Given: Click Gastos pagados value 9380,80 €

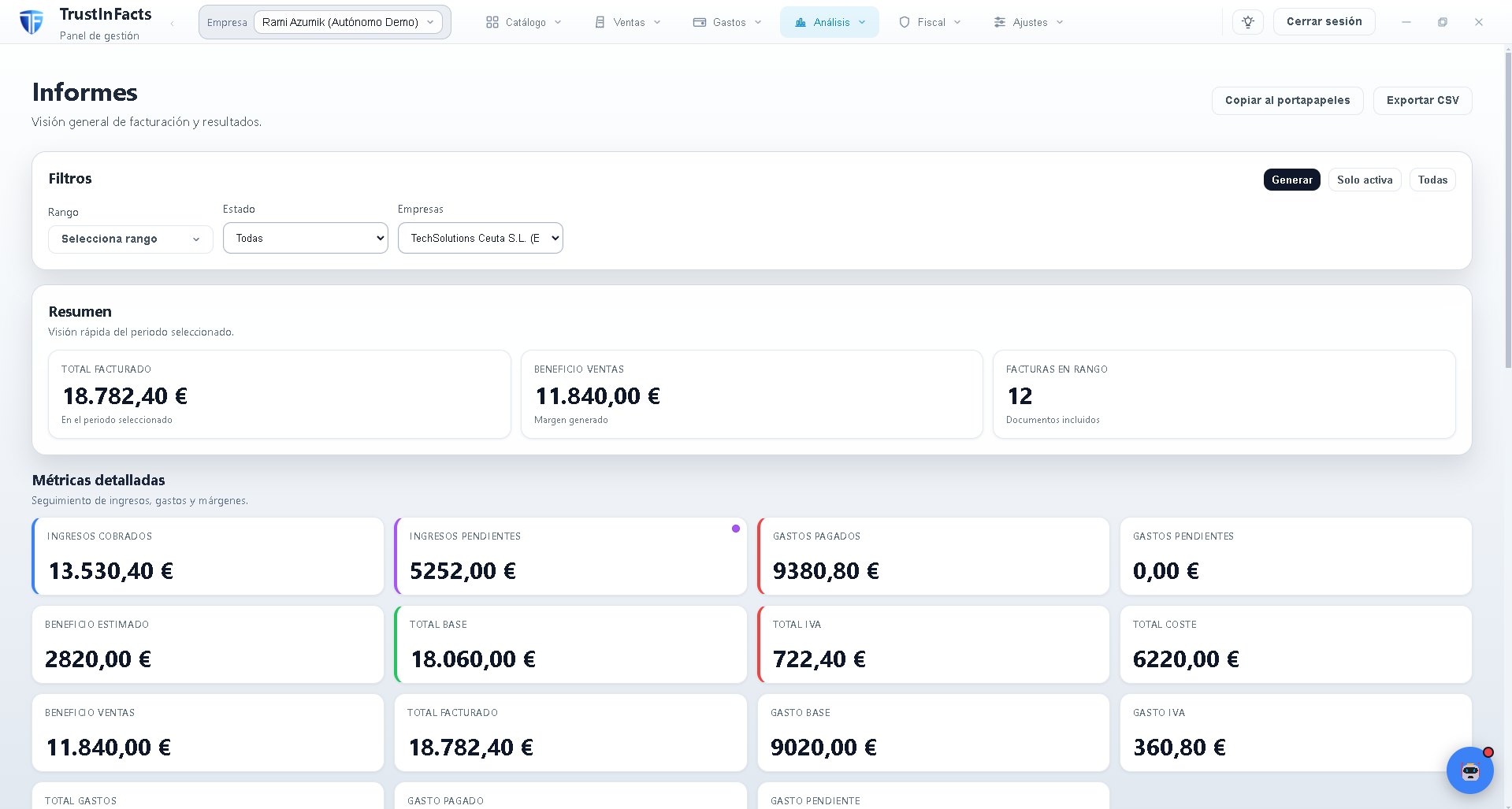Looking at the screenshot, I should click(x=826, y=571).
